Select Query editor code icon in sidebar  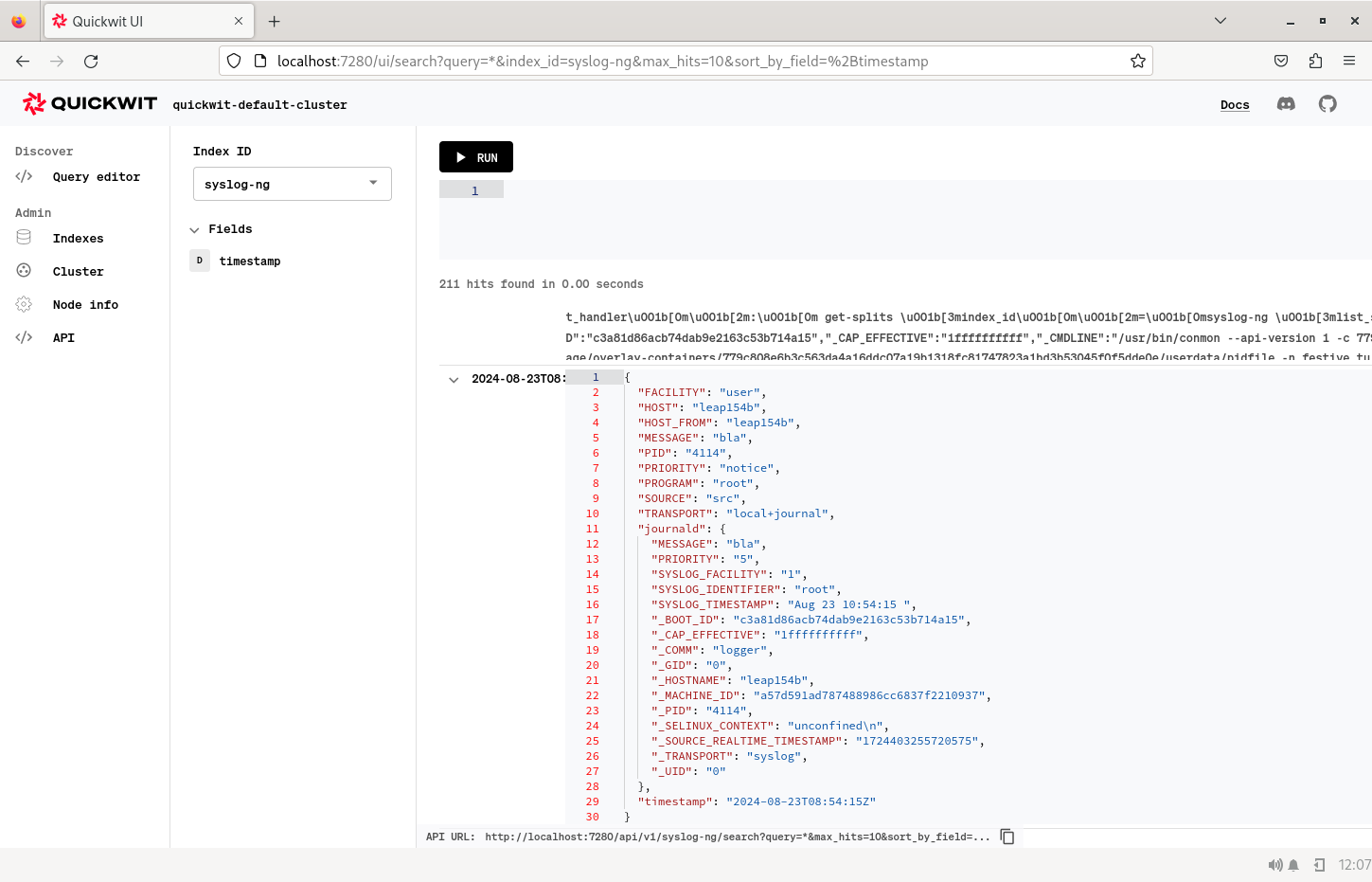(x=24, y=176)
